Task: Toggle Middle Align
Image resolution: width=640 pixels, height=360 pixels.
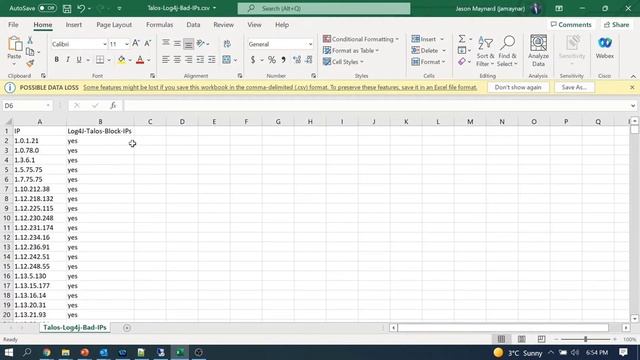Action: point(177,43)
